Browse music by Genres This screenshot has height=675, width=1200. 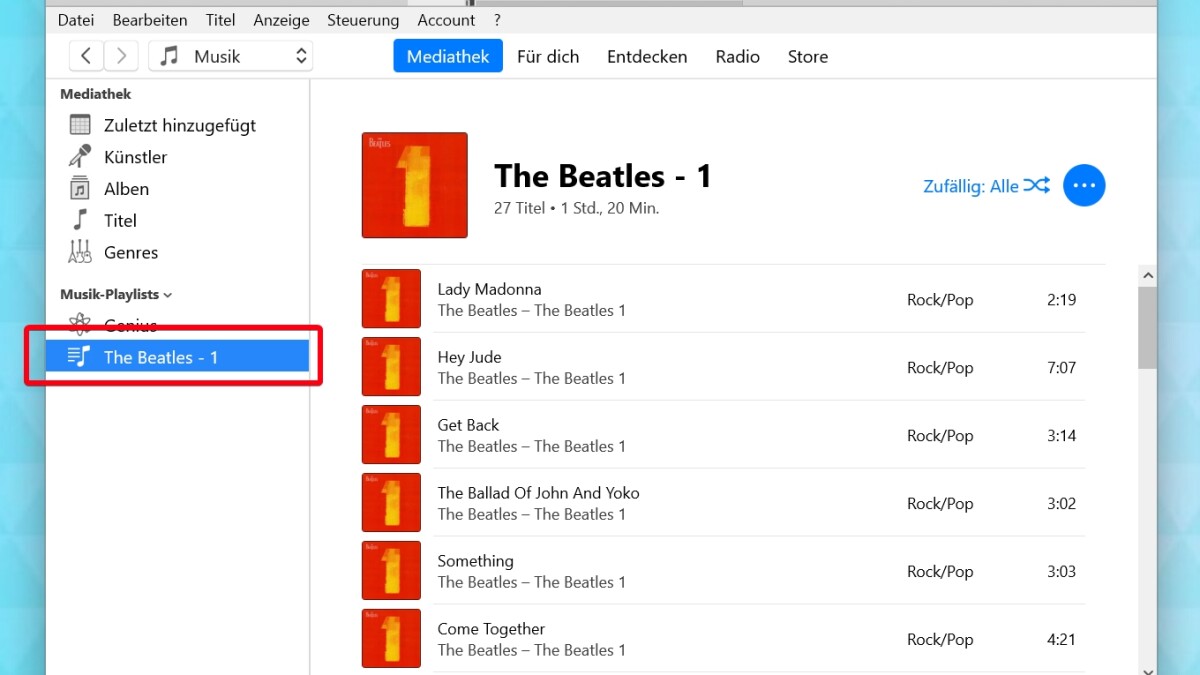pyautogui.click(x=131, y=252)
